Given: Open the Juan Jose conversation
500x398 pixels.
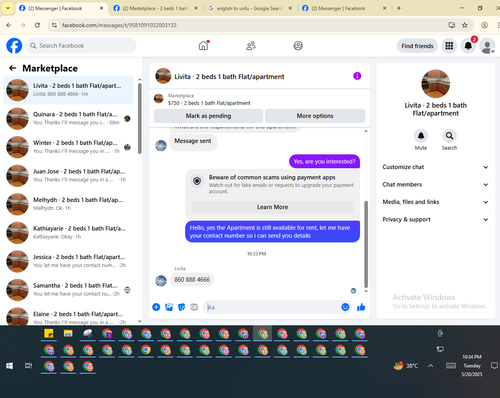Looking at the screenshot, I should [x=68, y=175].
